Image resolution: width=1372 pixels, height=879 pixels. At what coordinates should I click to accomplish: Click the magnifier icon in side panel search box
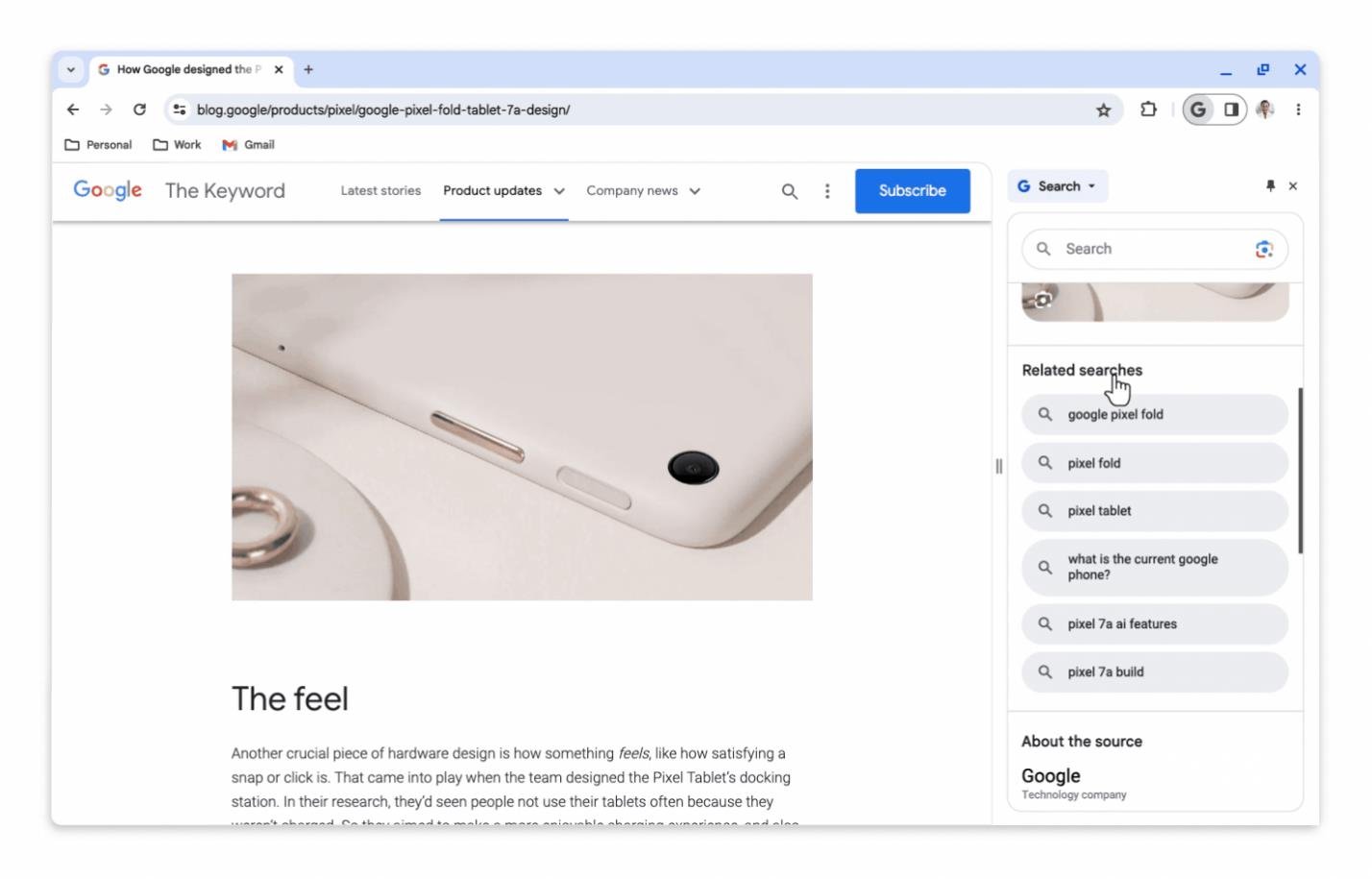[x=1043, y=249]
